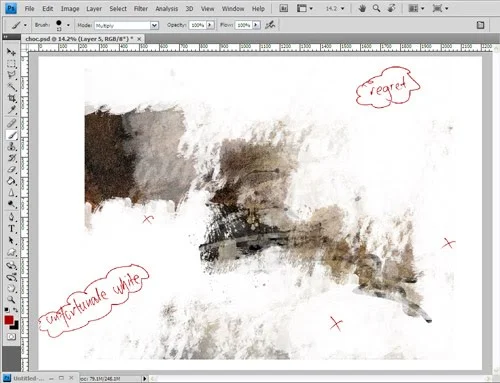500x383 pixels.
Task: Open the Brush preset picker arrow
Action: pos(68,25)
